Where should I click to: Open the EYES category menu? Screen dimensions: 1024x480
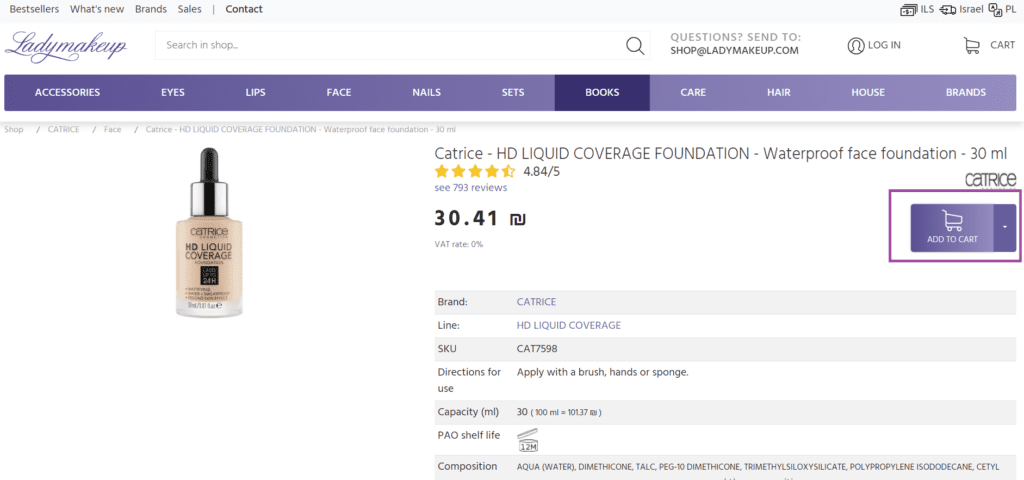[x=173, y=93]
